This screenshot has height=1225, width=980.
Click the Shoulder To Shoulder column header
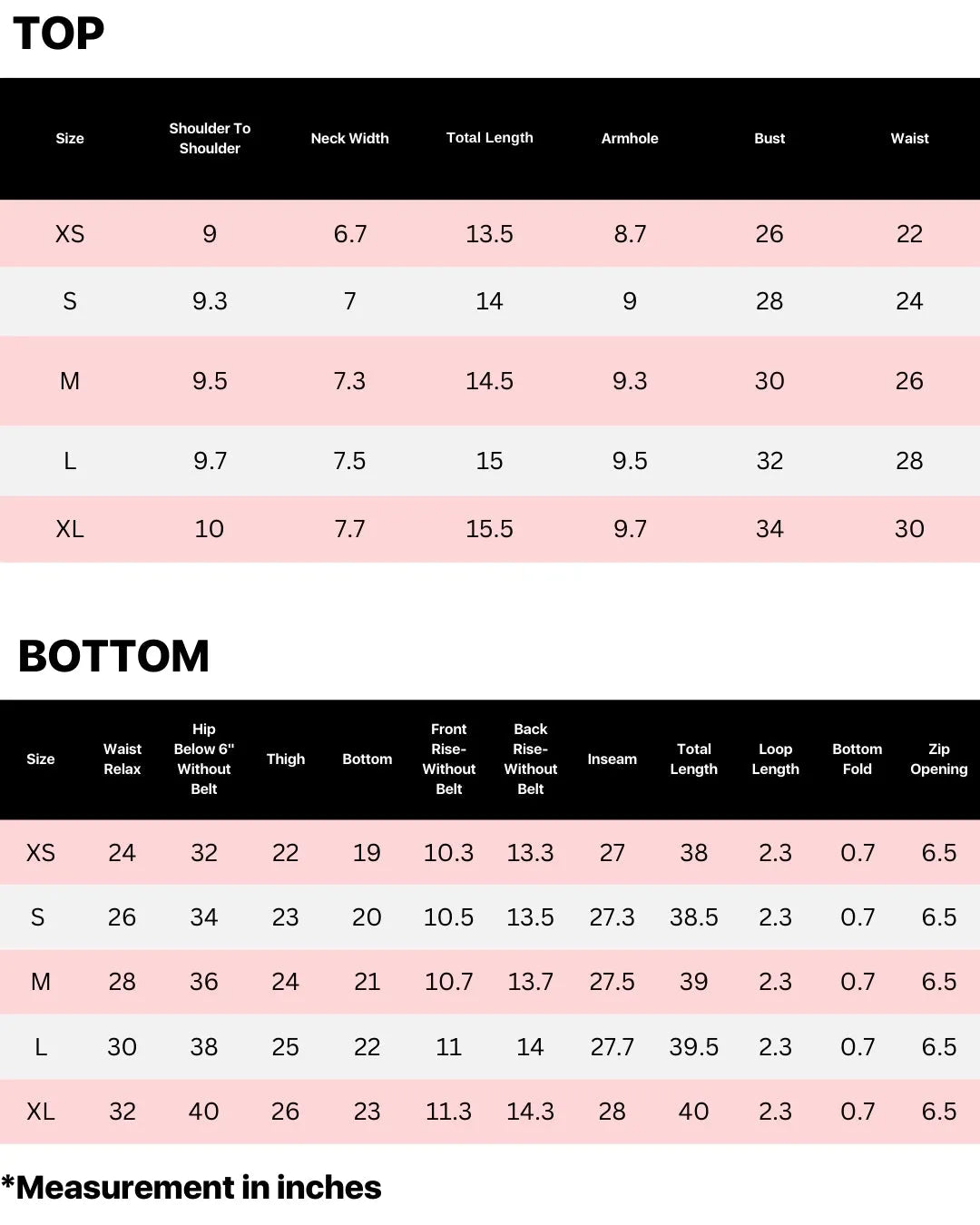210,138
